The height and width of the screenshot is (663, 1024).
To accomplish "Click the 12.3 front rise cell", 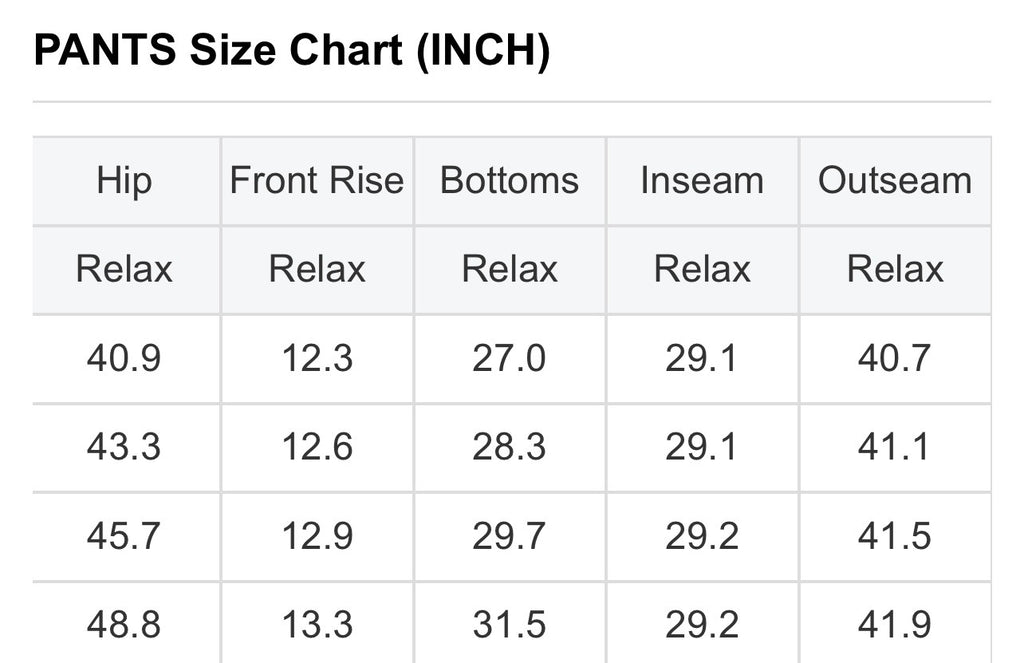I will 317,358.
